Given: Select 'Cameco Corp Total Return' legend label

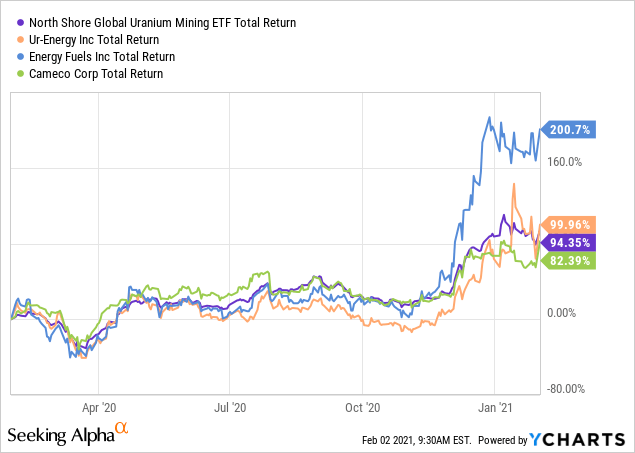Looking at the screenshot, I should click(96, 74).
